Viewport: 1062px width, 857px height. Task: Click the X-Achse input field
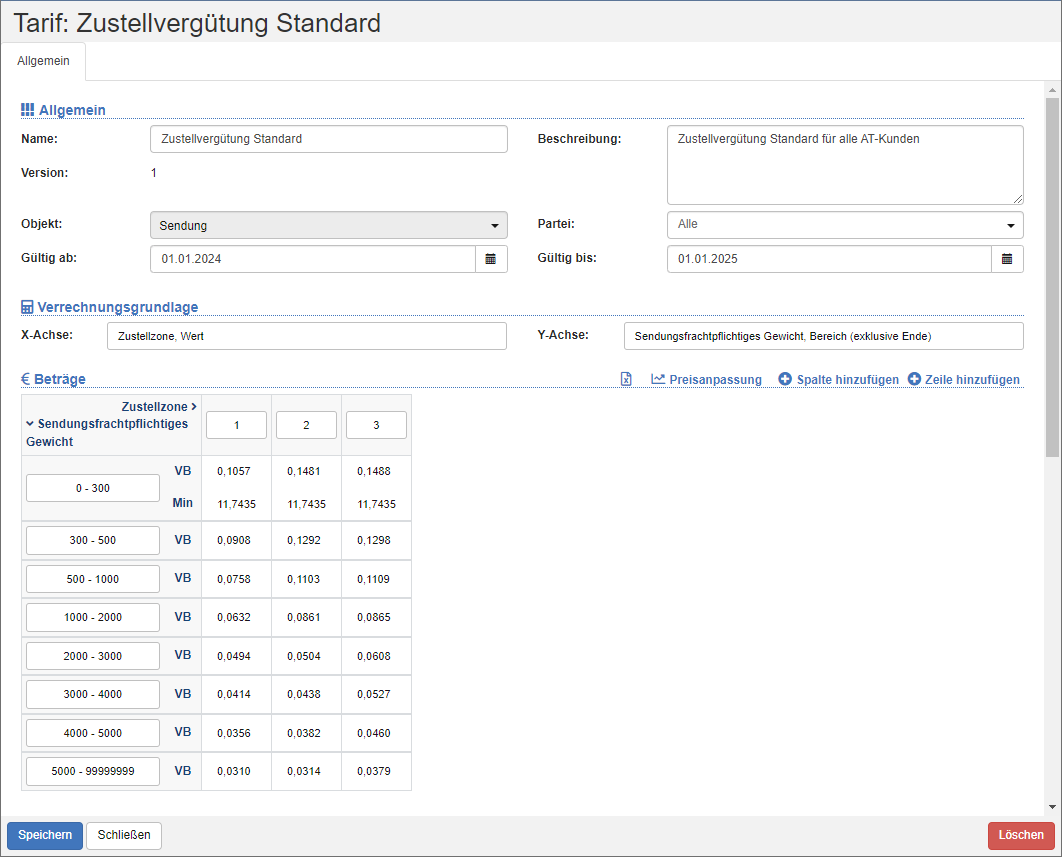(x=306, y=336)
